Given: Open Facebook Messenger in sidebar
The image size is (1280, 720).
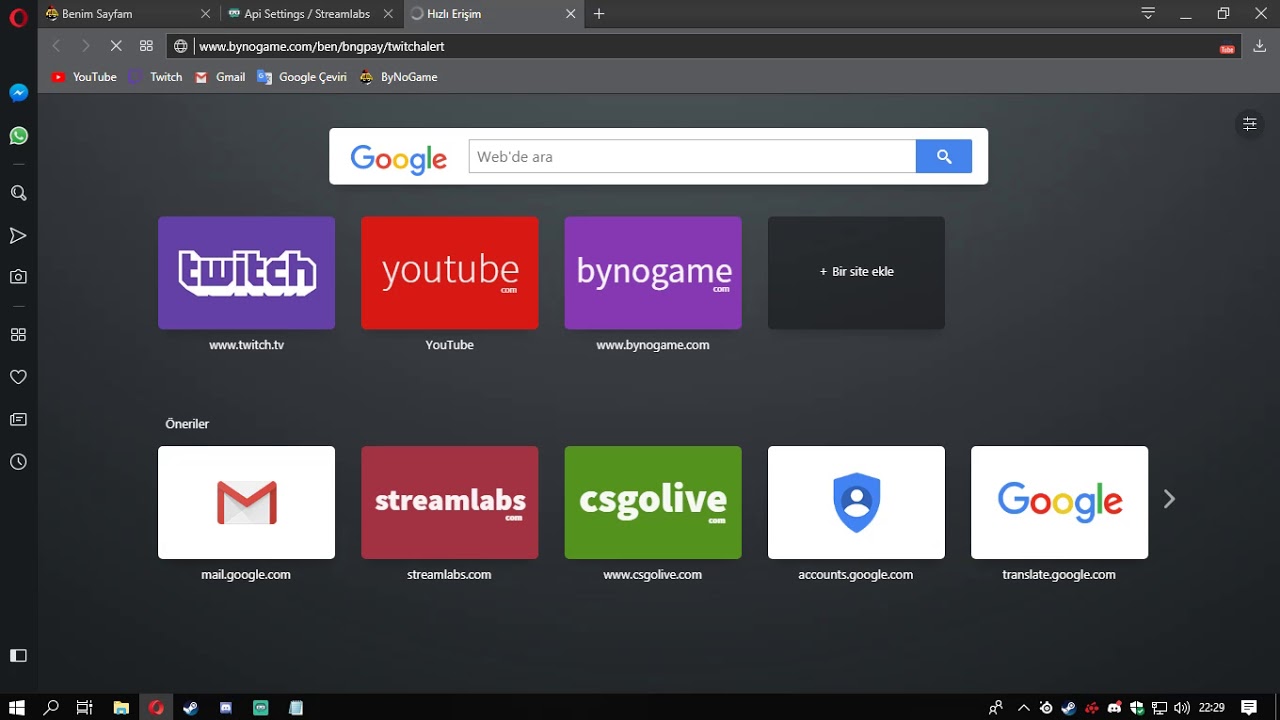Looking at the screenshot, I should coord(18,93).
